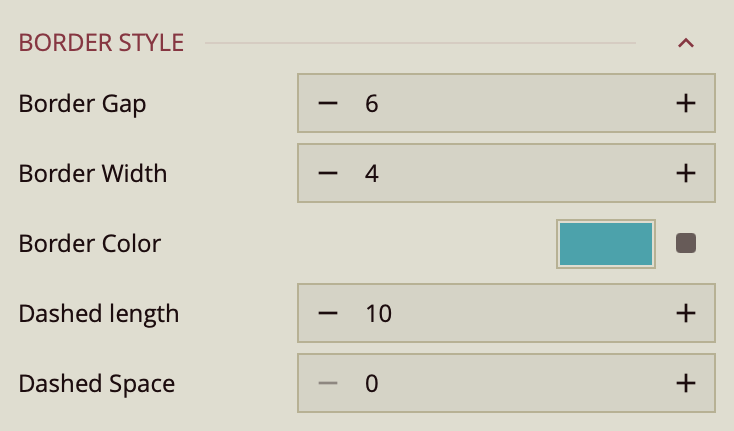The height and width of the screenshot is (431, 734).
Task: Decrease Border Gap with minus icon
Action: 328,103
